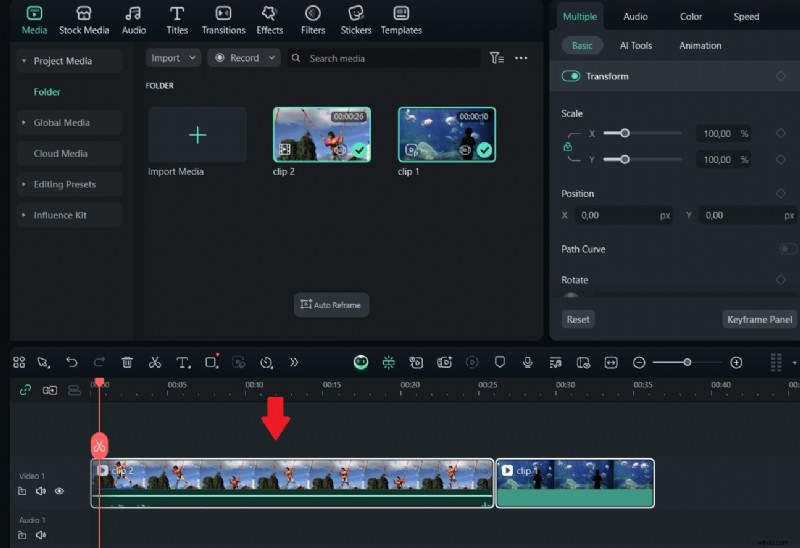Open the Speed tool in timeline toolbar
This screenshot has height=548, width=800.
pos(266,362)
